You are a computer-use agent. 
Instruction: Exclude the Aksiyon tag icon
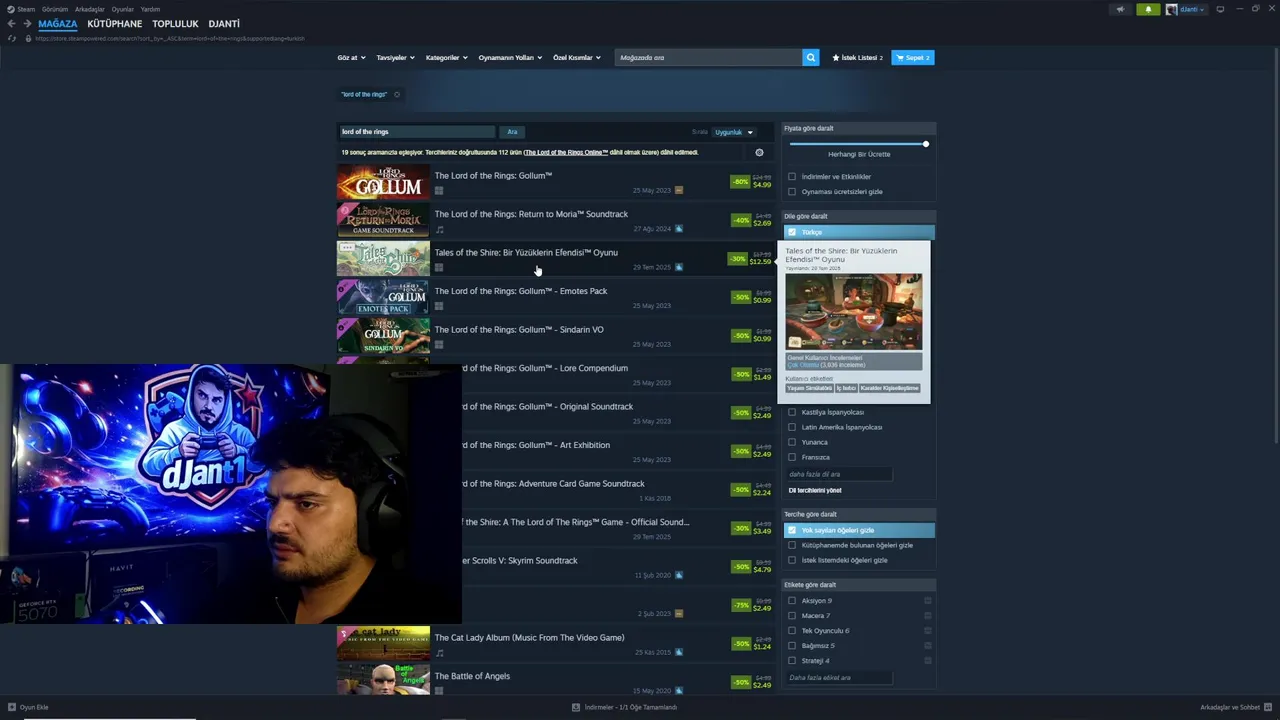(x=928, y=601)
